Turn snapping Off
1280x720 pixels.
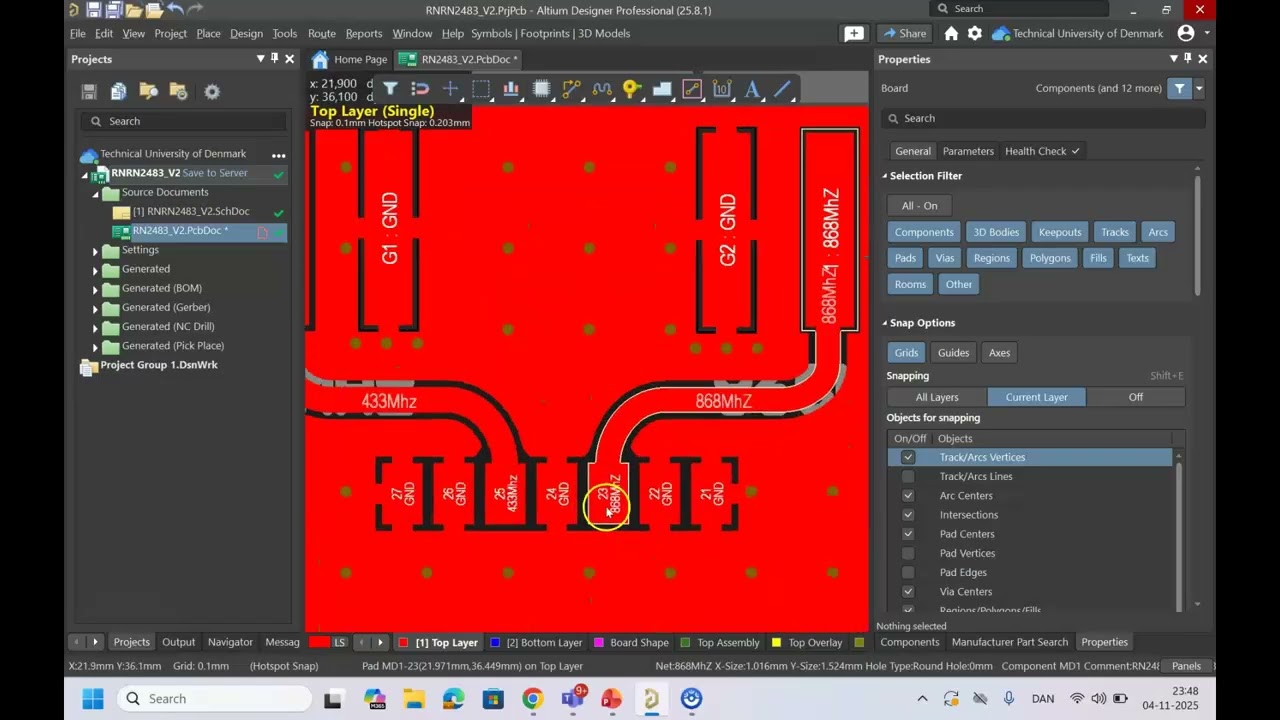(1135, 397)
